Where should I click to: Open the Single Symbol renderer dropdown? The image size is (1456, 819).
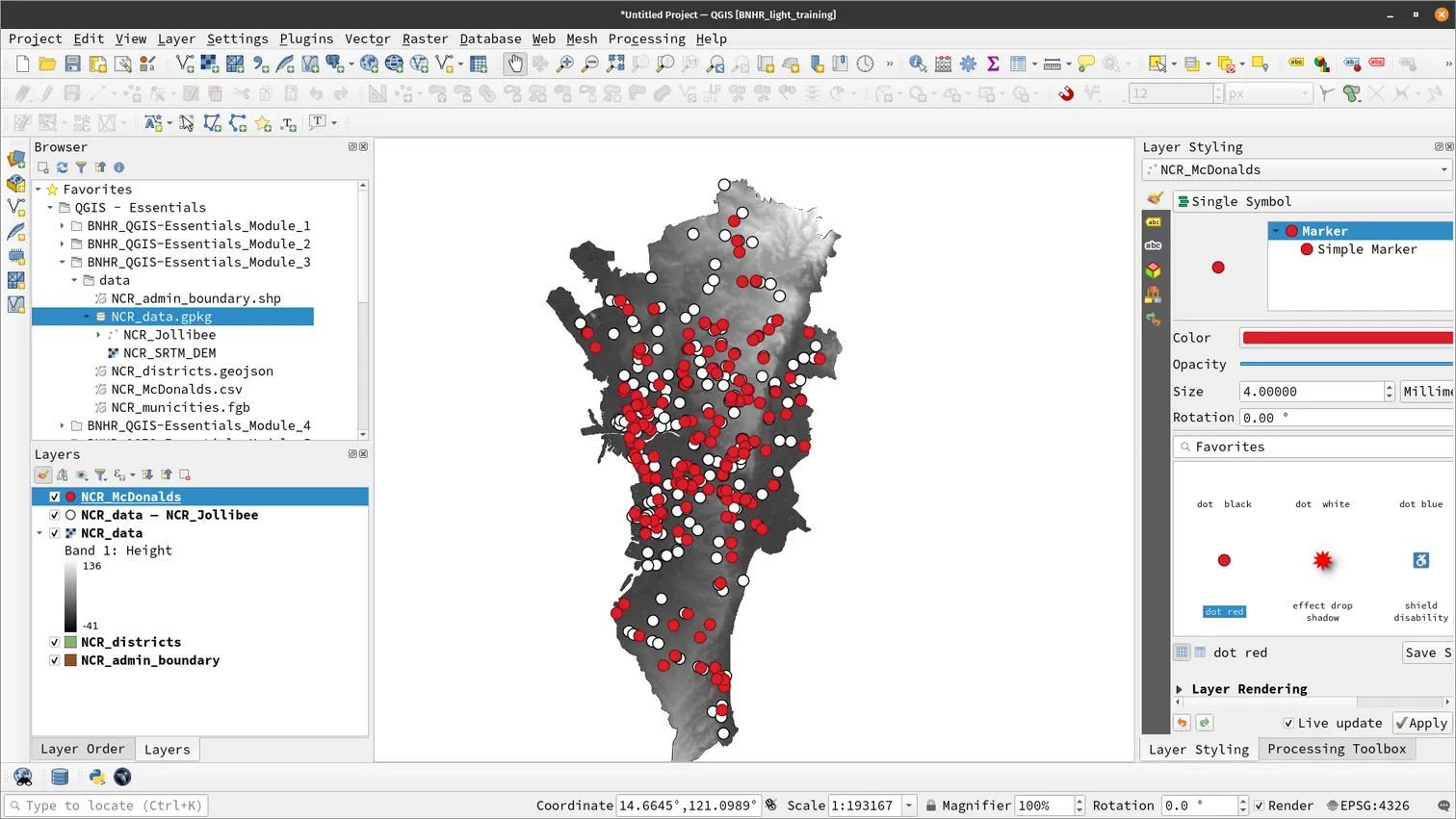(1313, 201)
